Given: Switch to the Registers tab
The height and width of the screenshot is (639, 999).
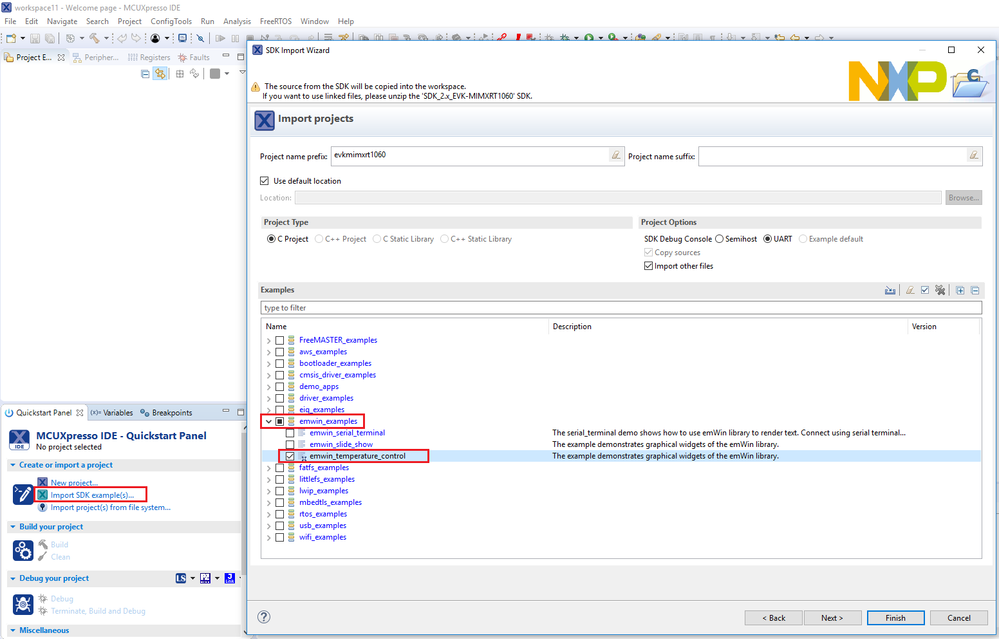Looking at the screenshot, I should [149, 57].
